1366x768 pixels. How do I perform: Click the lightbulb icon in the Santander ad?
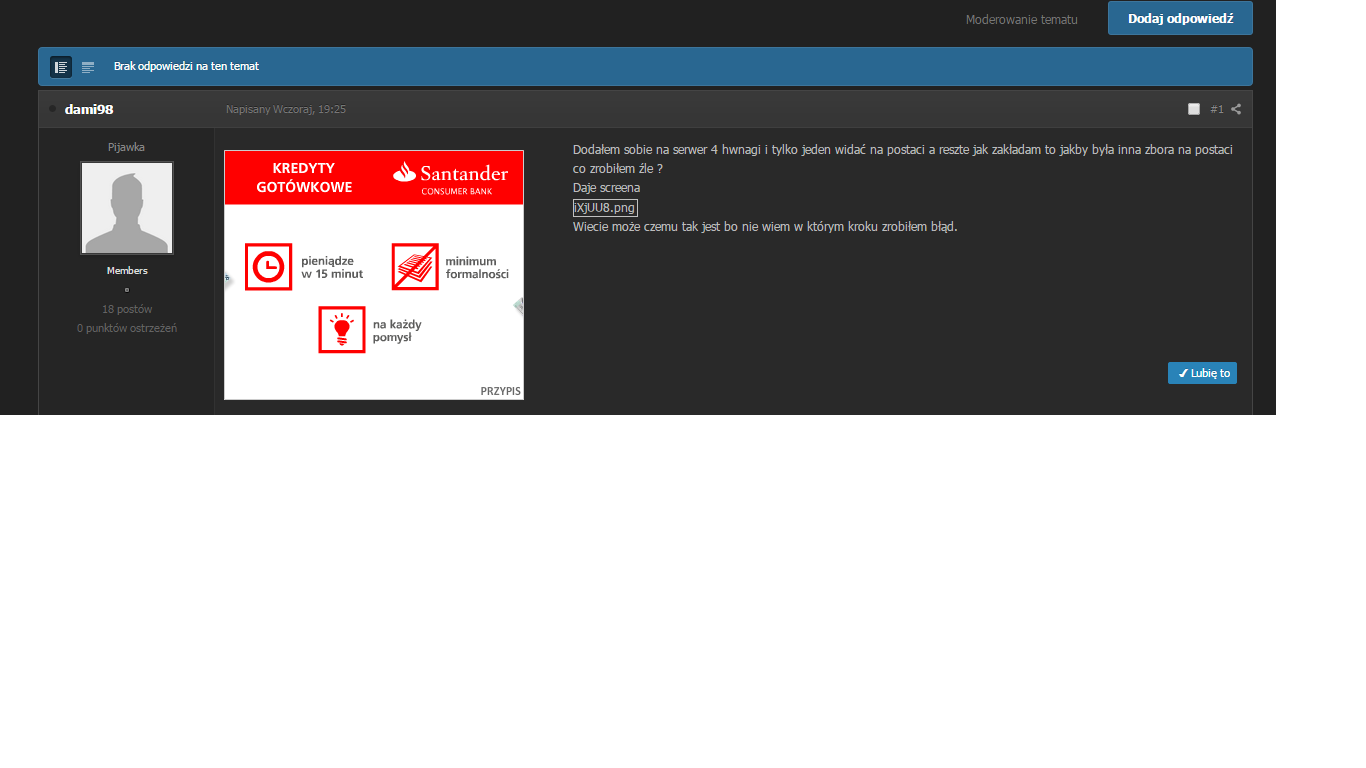coord(342,330)
